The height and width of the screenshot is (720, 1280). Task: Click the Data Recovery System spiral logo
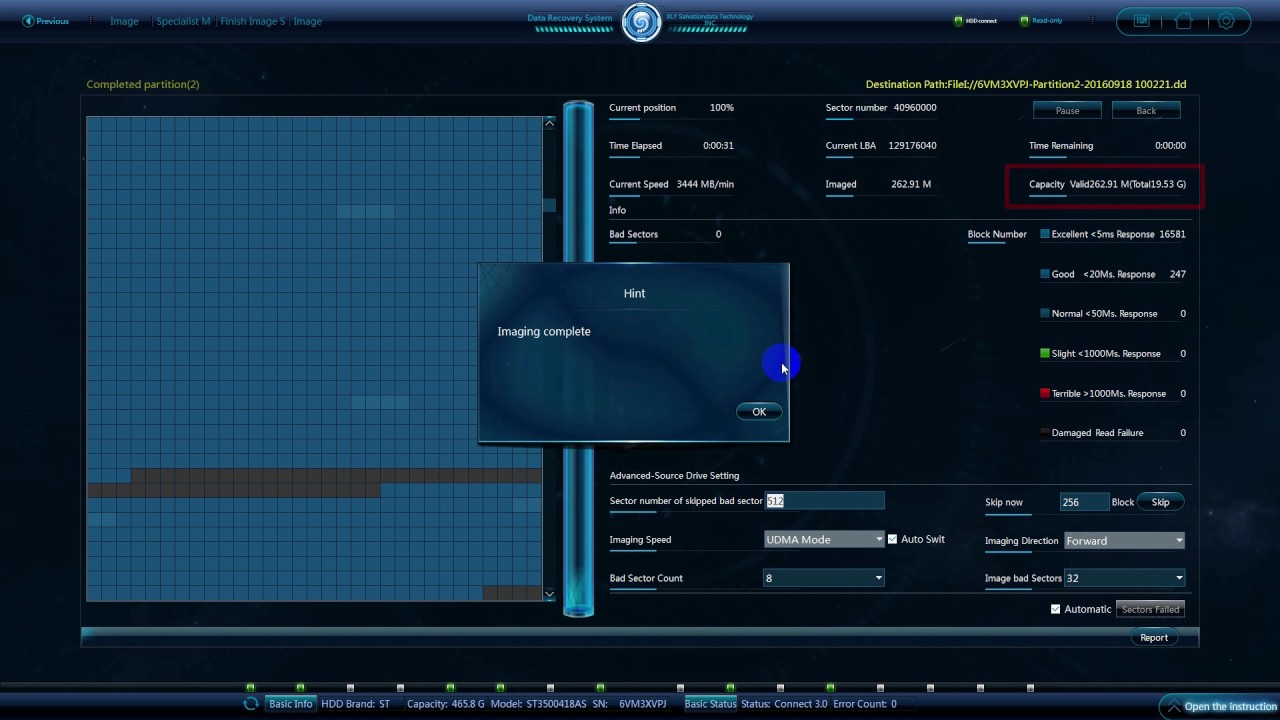click(x=641, y=23)
